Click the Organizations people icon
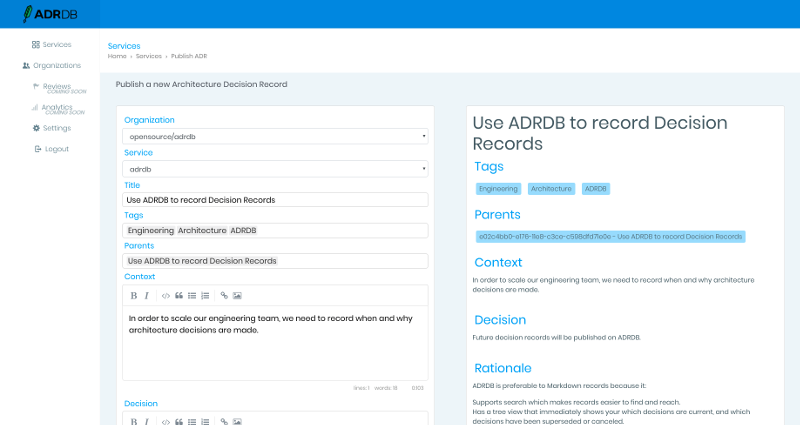 pyautogui.click(x=26, y=65)
